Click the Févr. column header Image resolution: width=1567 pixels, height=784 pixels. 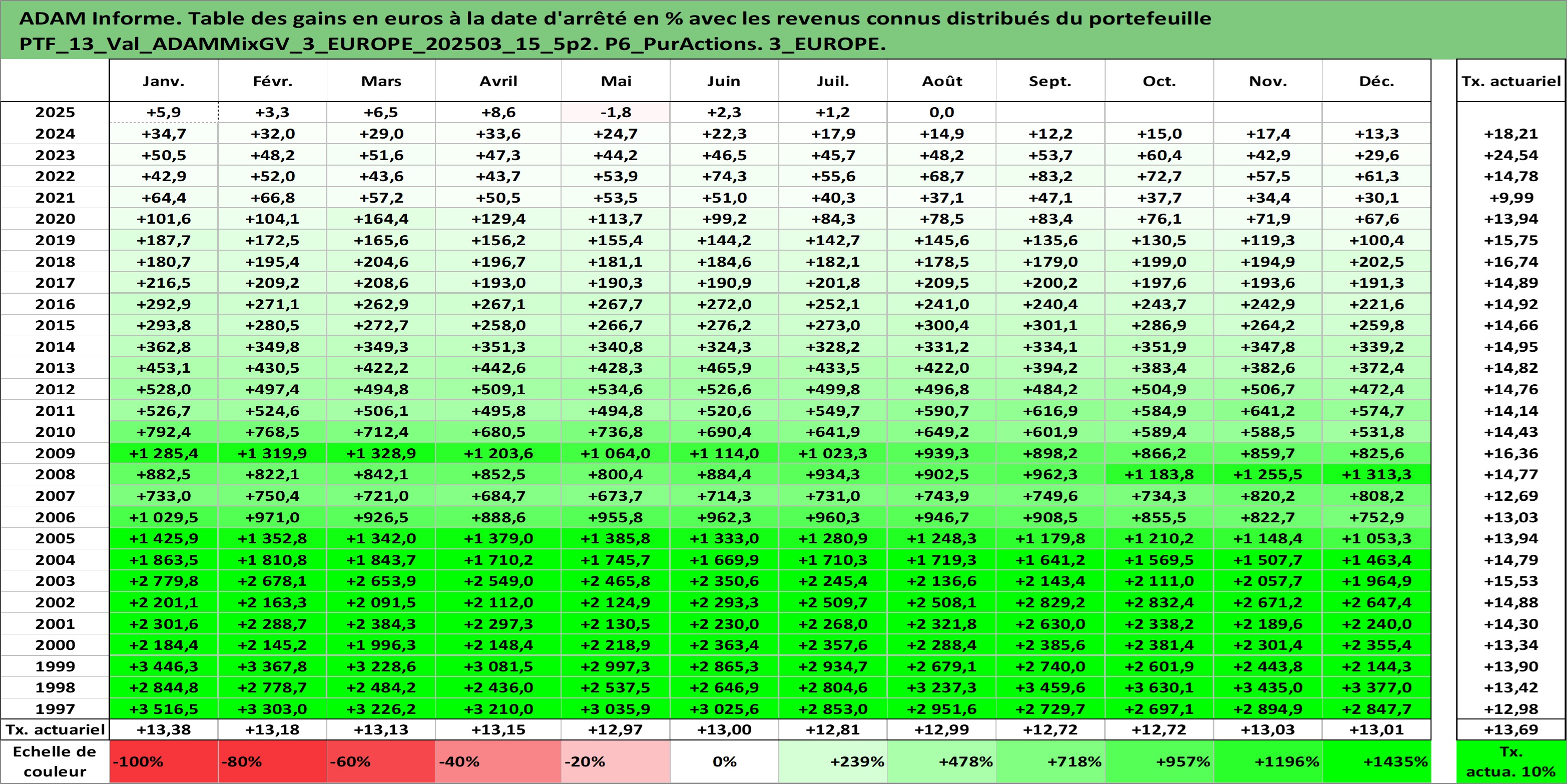pyautogui.click(x=273, y=81)
